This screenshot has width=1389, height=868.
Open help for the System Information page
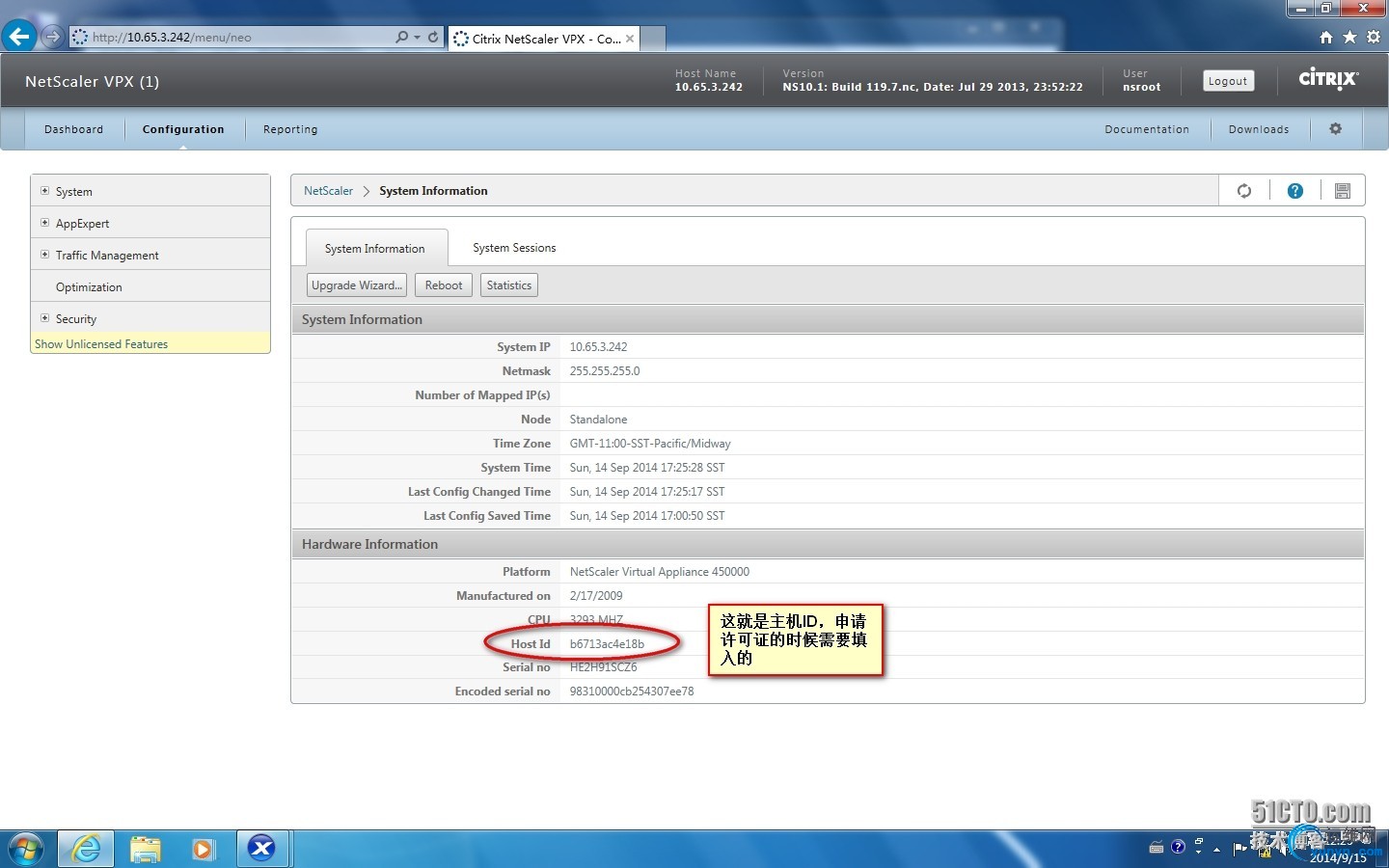[x=1295, y=191]
